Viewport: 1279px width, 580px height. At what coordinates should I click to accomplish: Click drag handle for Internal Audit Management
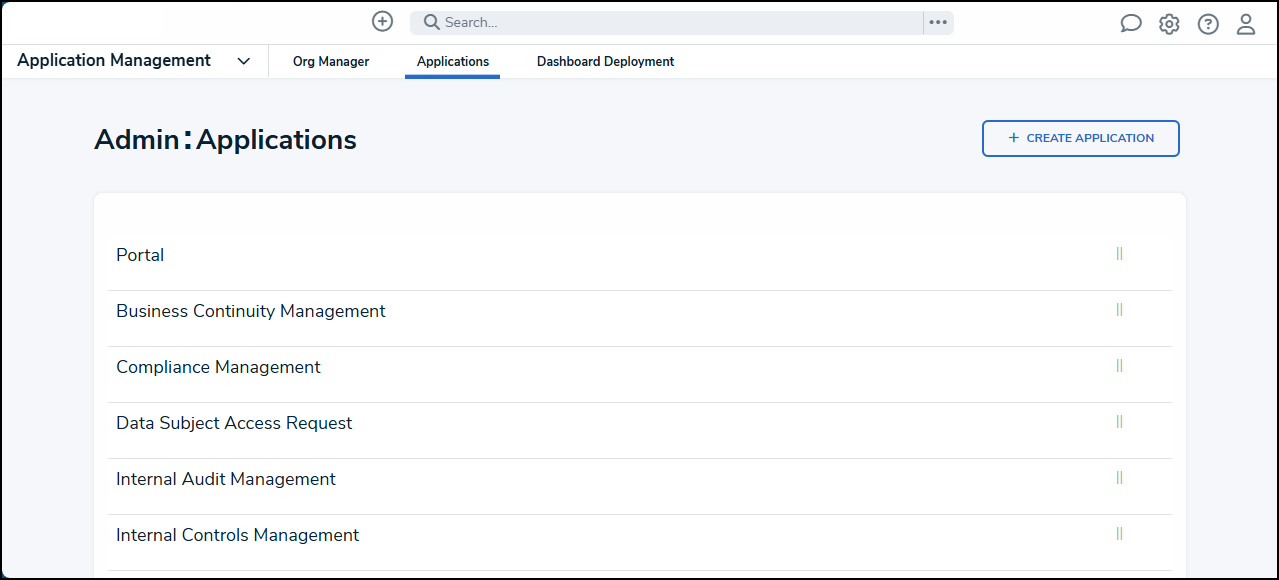[x=1120, y=478]
